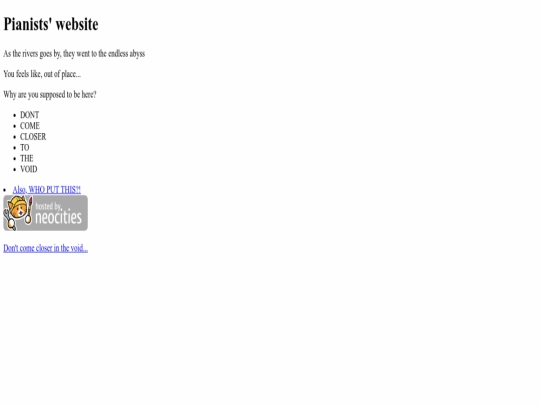Viewport: 540px width, 405px height.
Task: Click the 'VOID' list item
Action: point(29,169)
